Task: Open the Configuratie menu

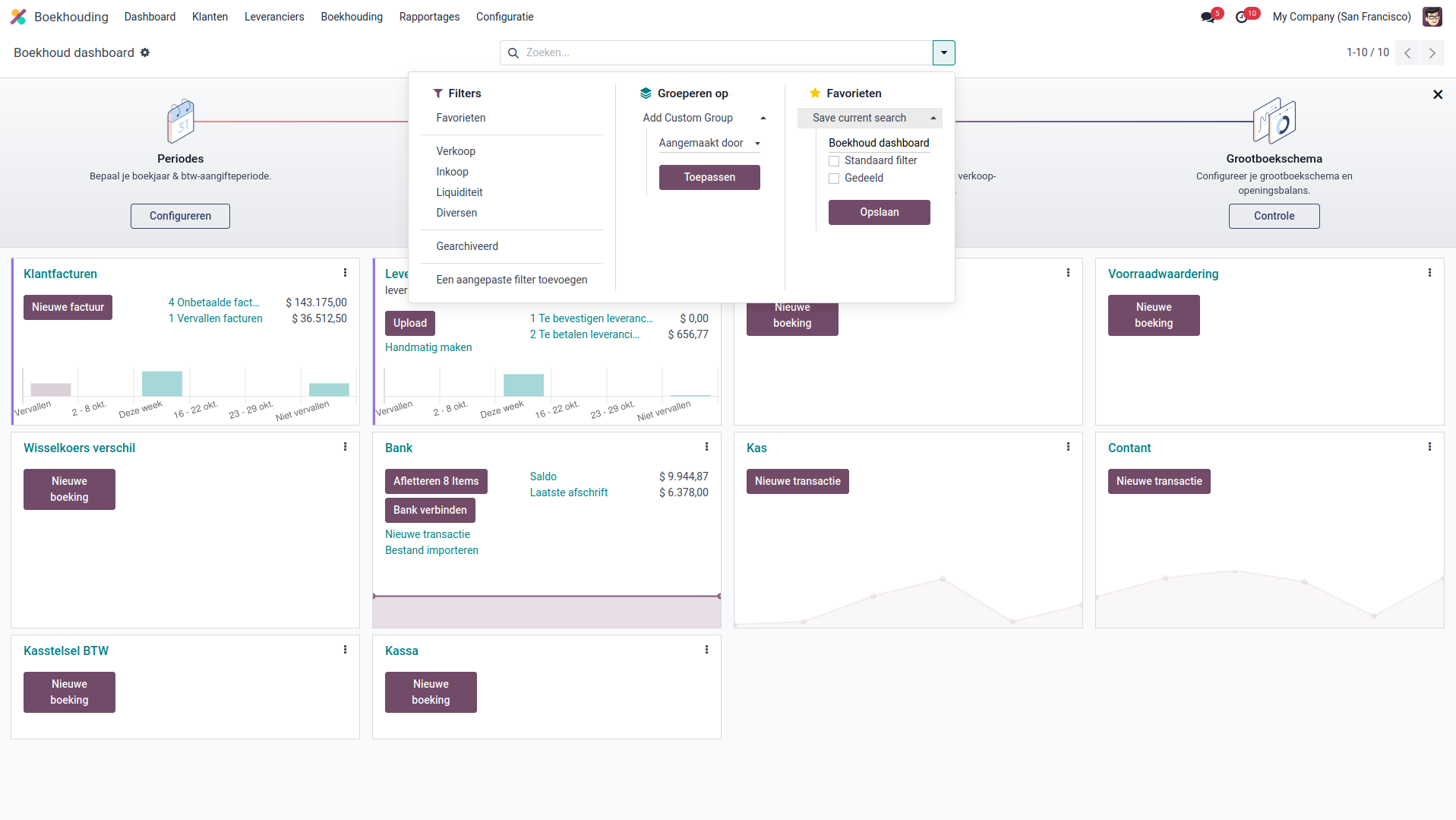Action: tap(504, 16)
